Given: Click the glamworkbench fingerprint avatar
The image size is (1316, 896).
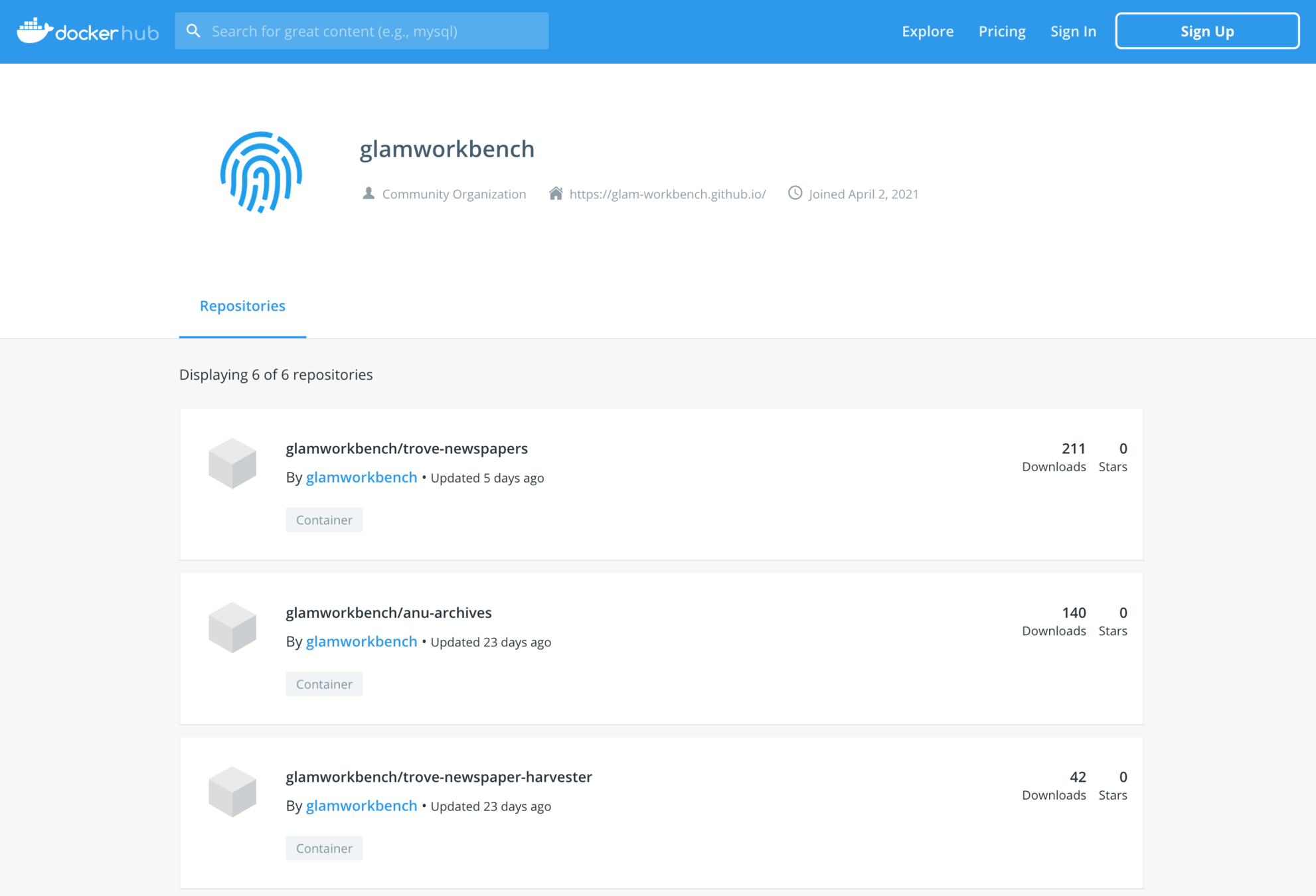Looking at the screenshot, I should pos(261,173).
